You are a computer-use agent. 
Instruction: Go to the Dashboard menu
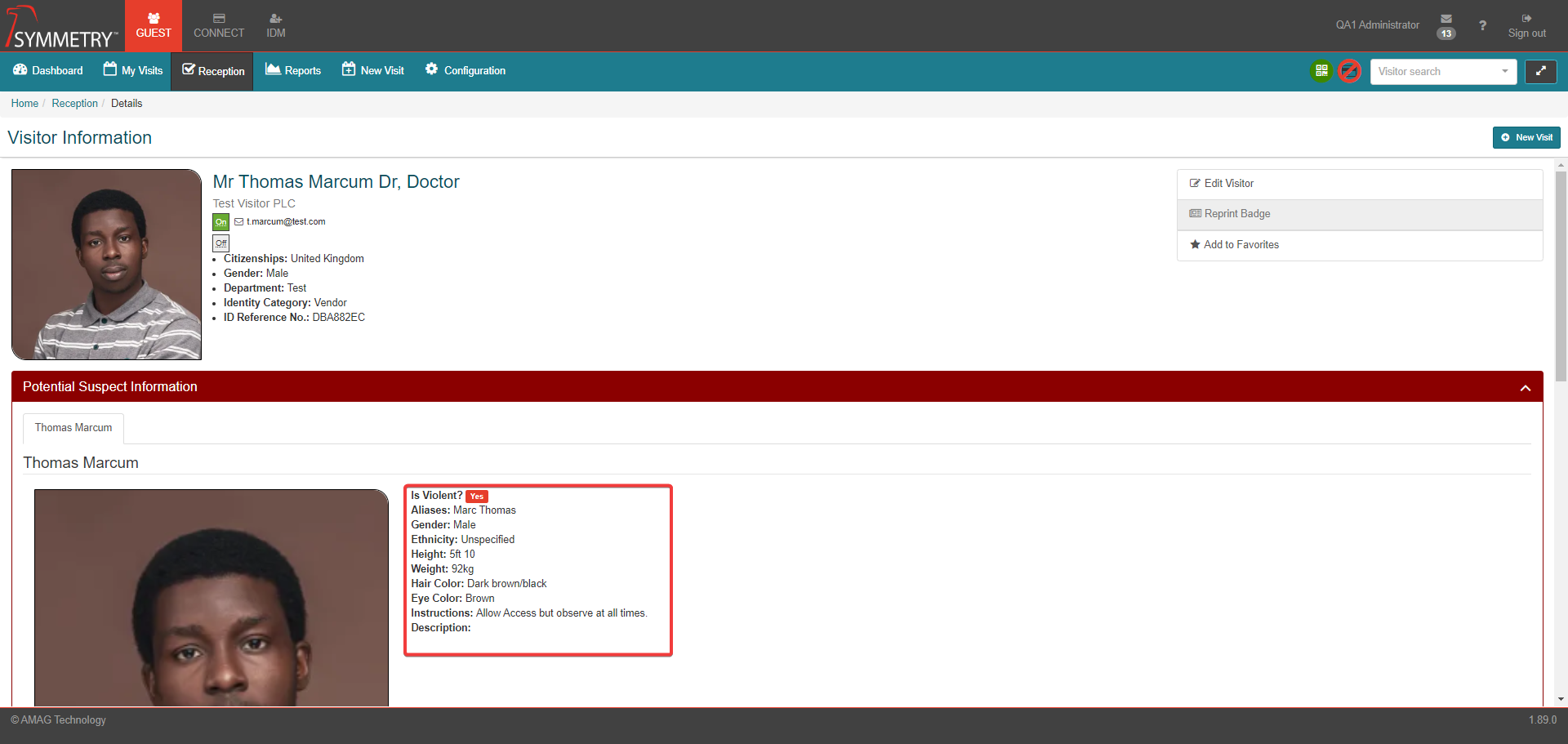coord(48,71)
